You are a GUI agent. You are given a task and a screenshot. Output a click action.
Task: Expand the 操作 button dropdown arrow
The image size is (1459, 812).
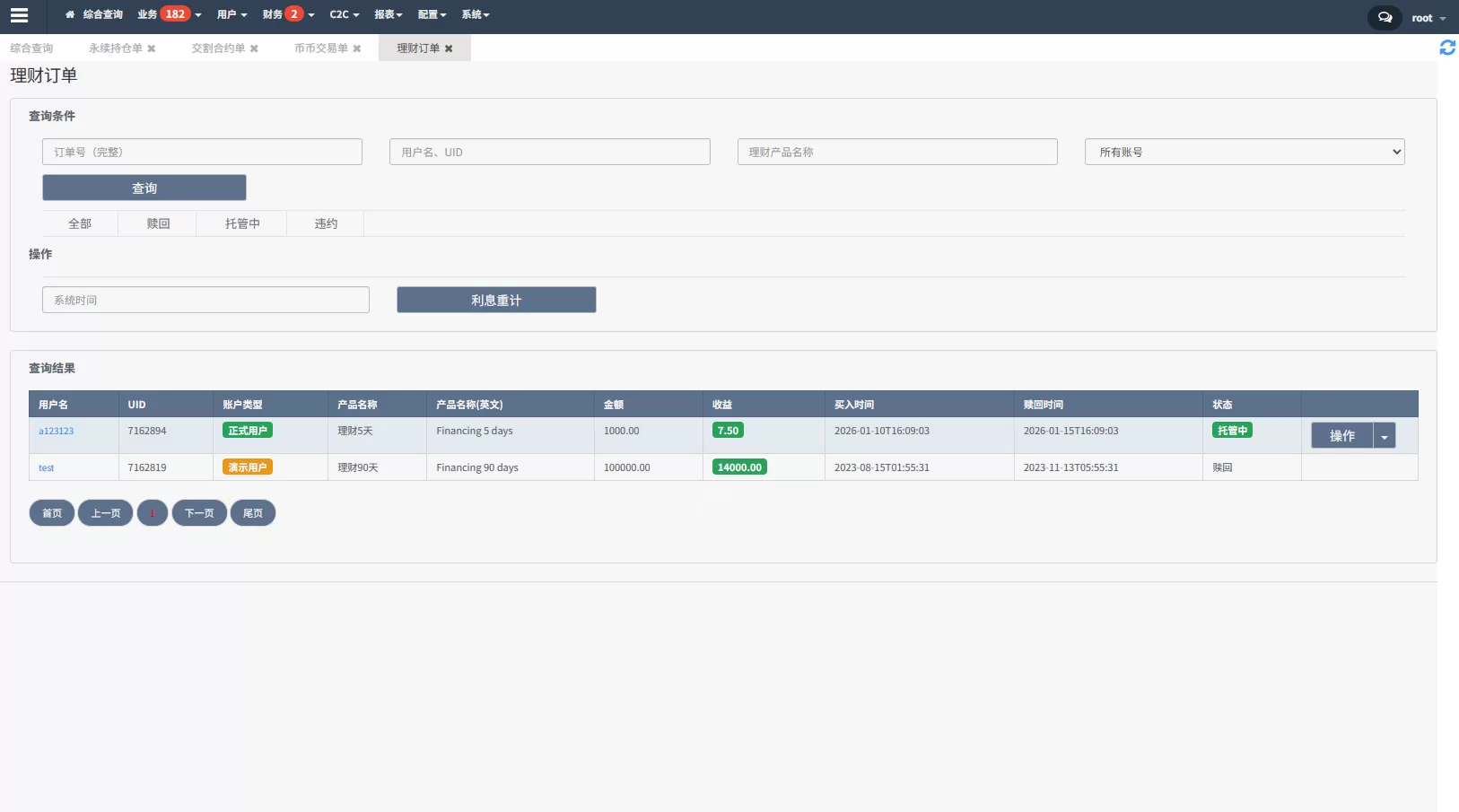point(1384,436)
